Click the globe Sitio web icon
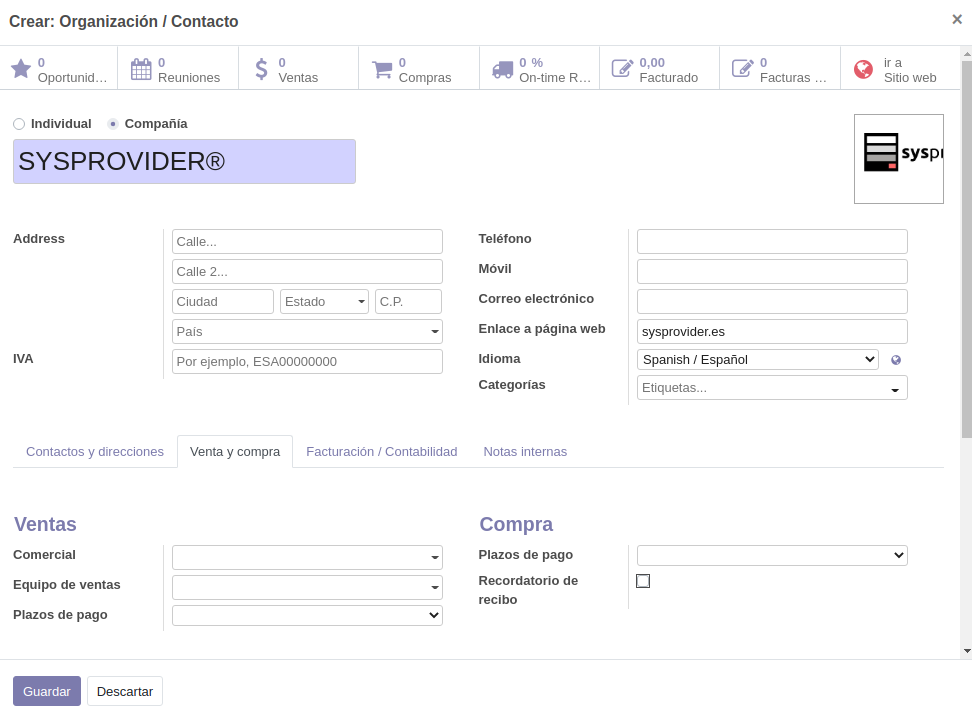972x710 pixels. click(x=863, y=69)
